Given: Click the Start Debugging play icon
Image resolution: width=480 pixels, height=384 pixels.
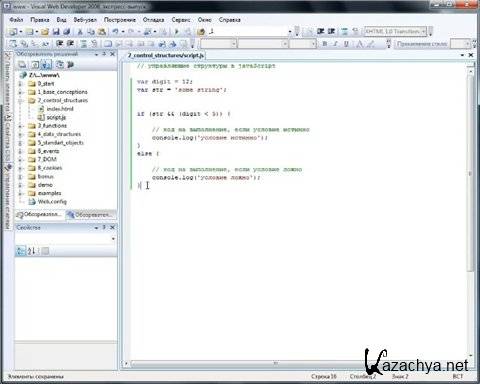Looking at the screenshot, I should click(177, 32).
